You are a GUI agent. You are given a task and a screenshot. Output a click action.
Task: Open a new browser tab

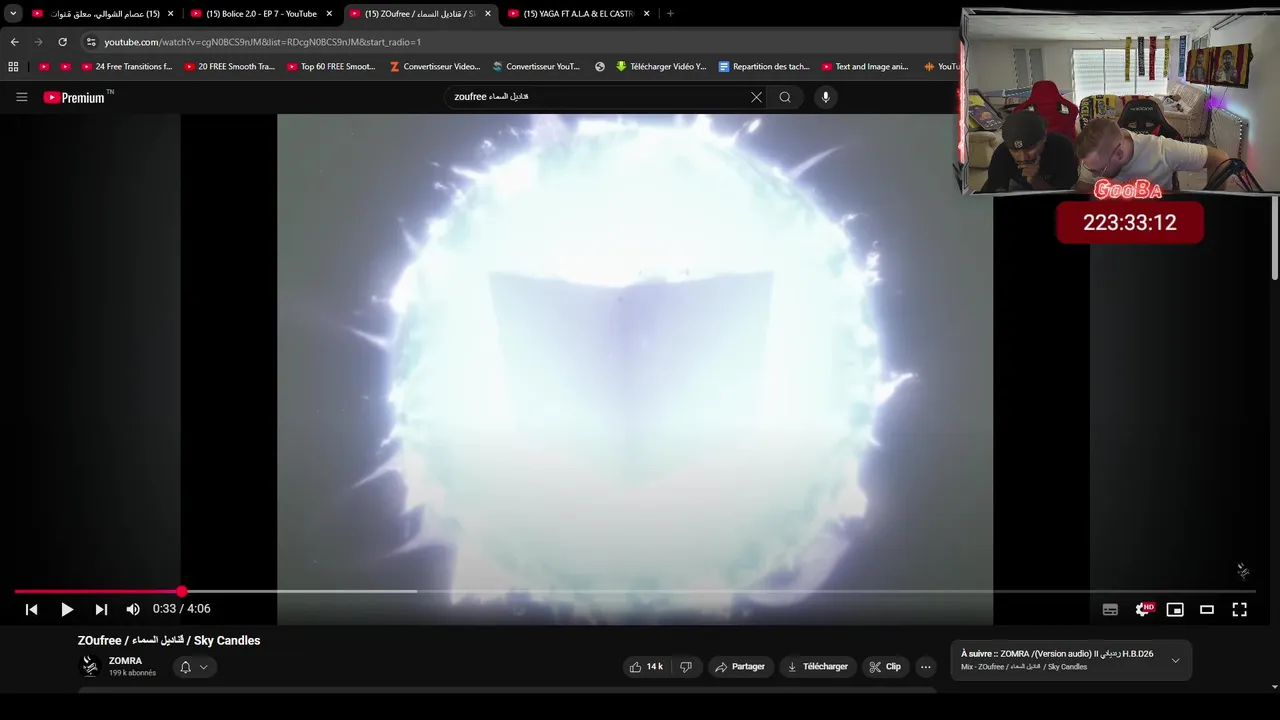click(670, 14)
